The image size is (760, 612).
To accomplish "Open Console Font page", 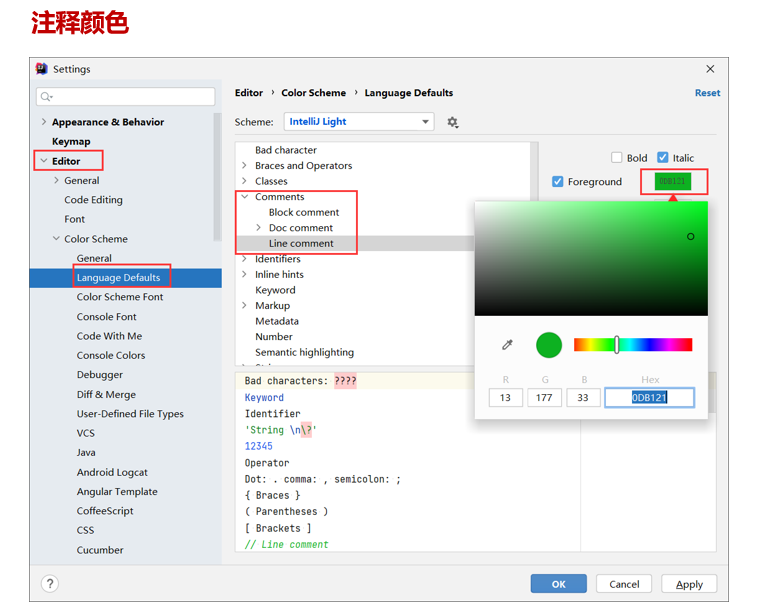I will (107, 316).
